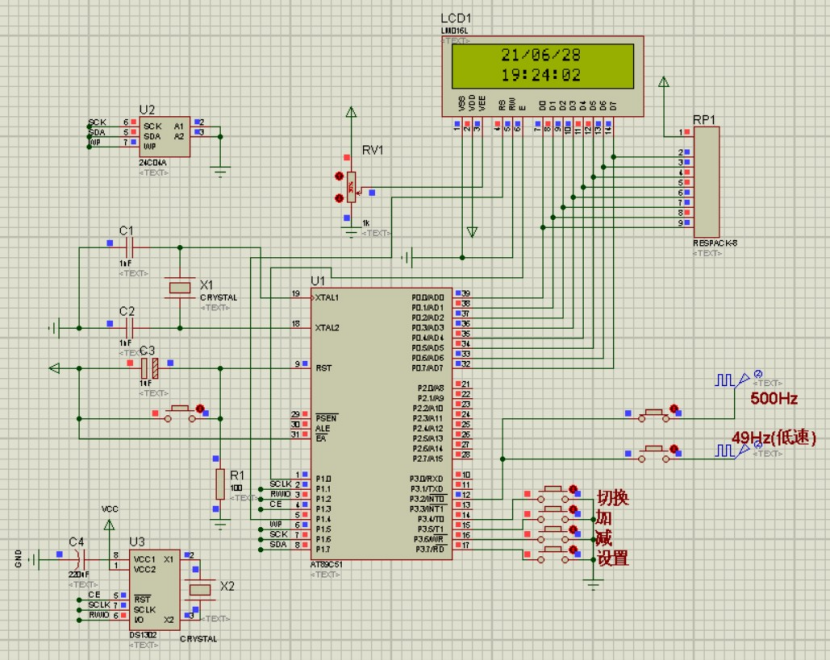Select the U2 24C04A EEPROM chip
Image resolution: width=830 pixels, height=661 pixels.
[x=164, y=137]
